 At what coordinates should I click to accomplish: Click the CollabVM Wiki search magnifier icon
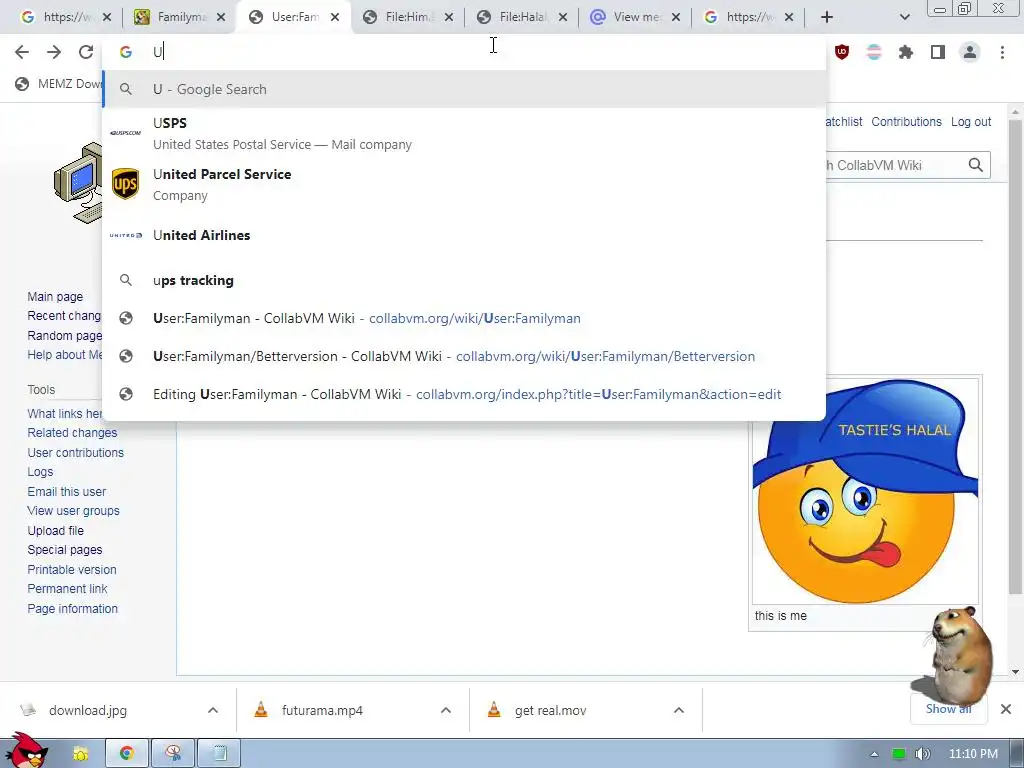pos(976,165)
